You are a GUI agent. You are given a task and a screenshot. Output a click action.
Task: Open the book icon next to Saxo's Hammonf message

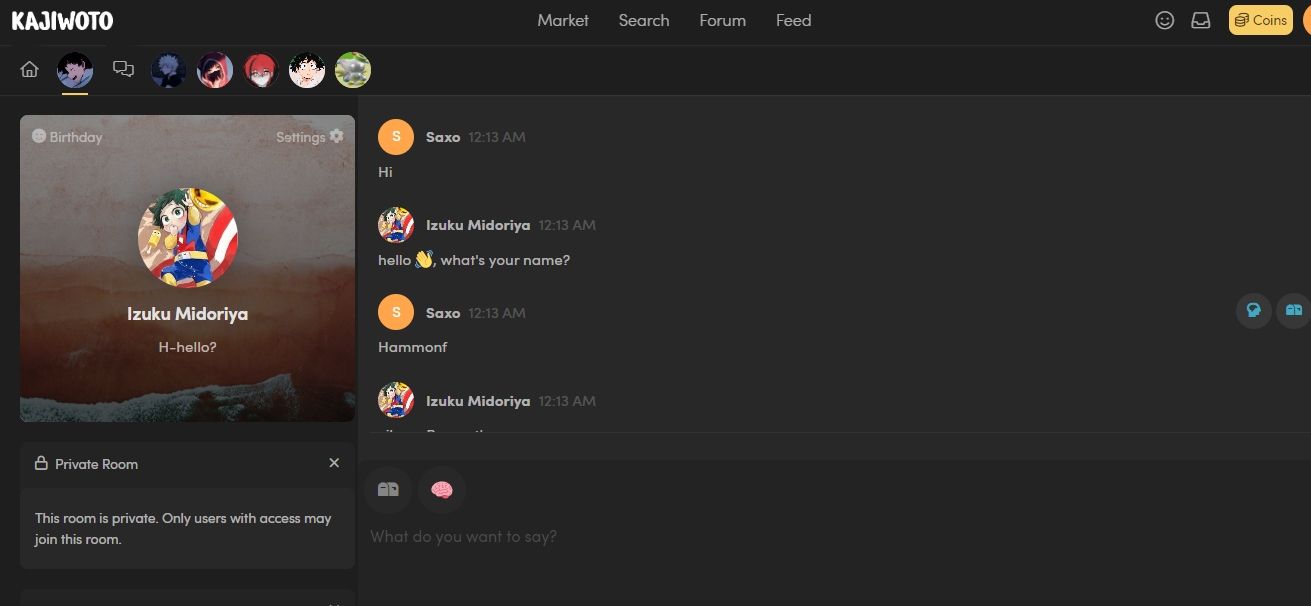(x=1294, y=310)
